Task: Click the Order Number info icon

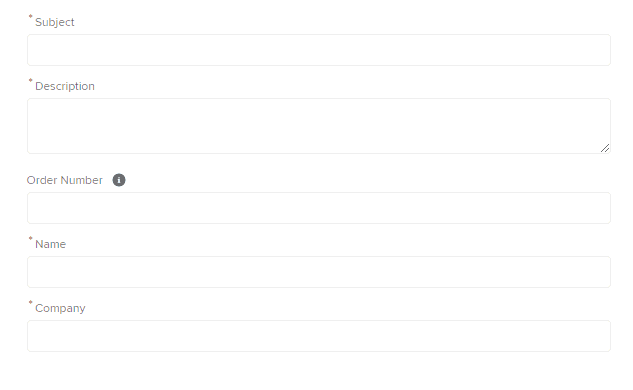Action: [x=119, y=180]
